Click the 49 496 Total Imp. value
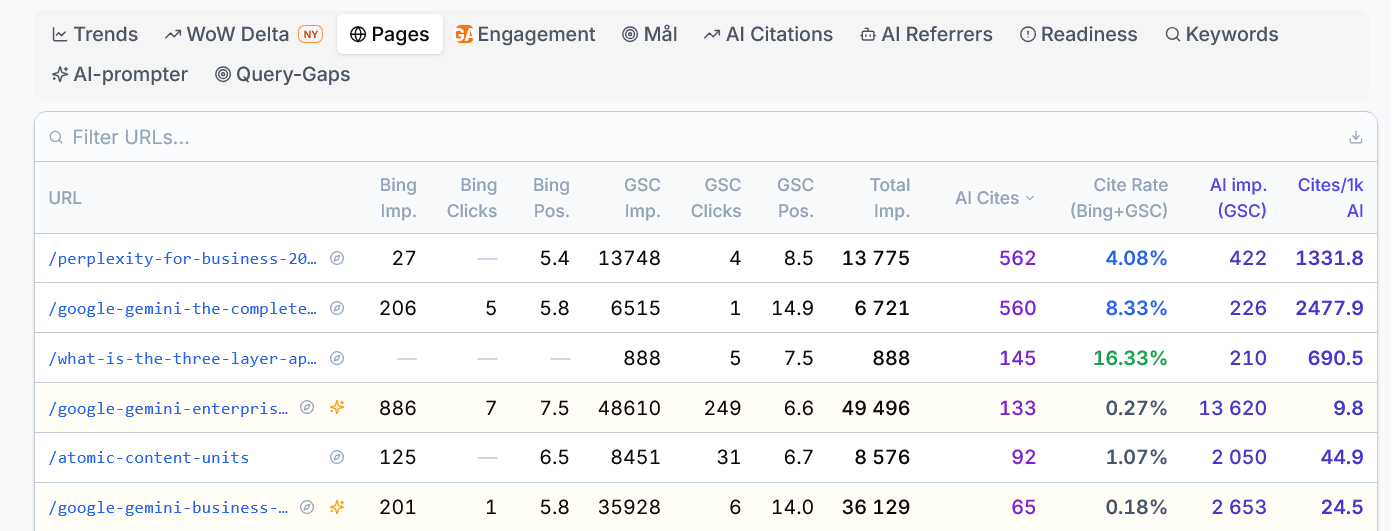 click(x=876, y=408)
